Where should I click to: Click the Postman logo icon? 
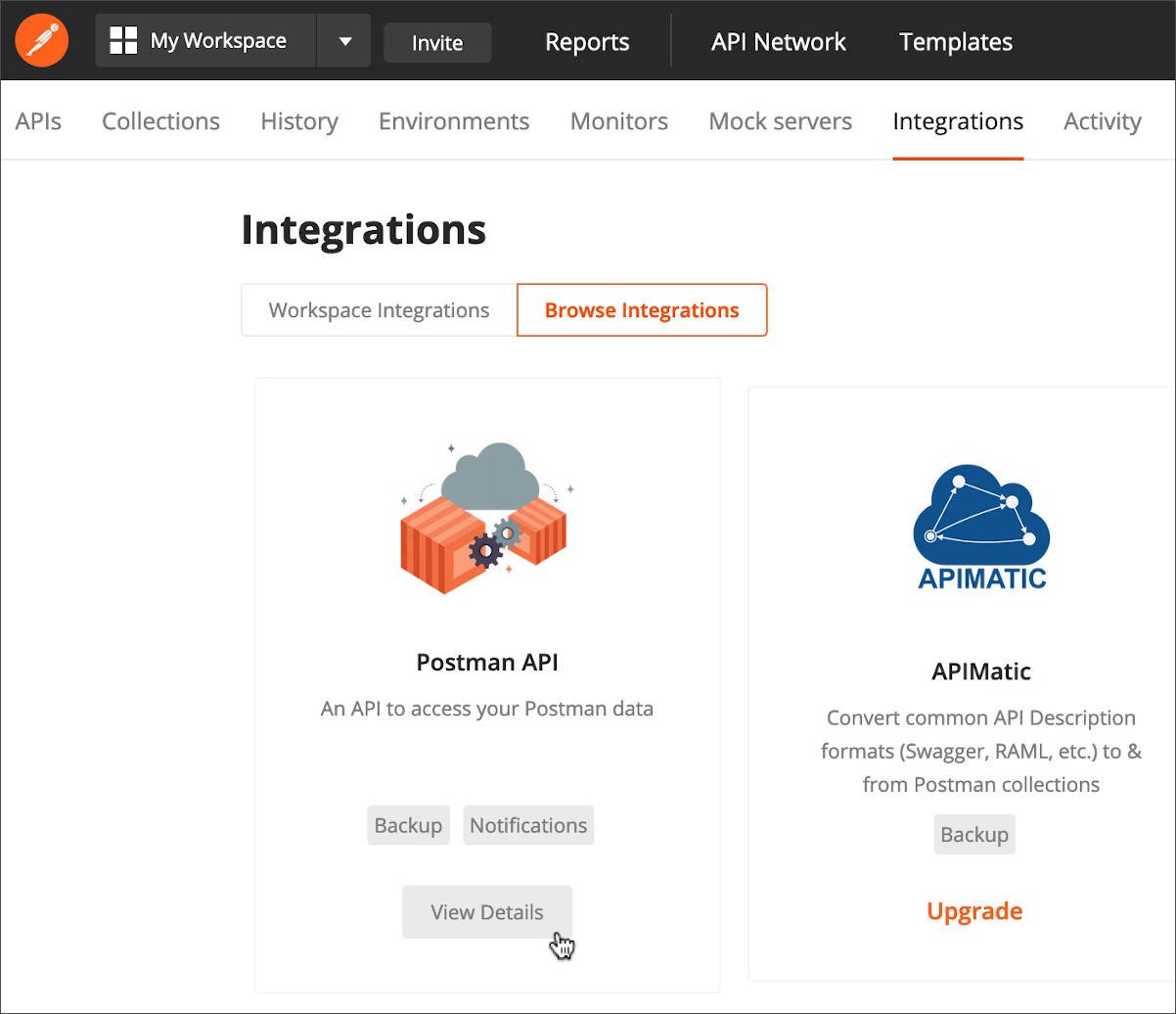pos(42,41)
